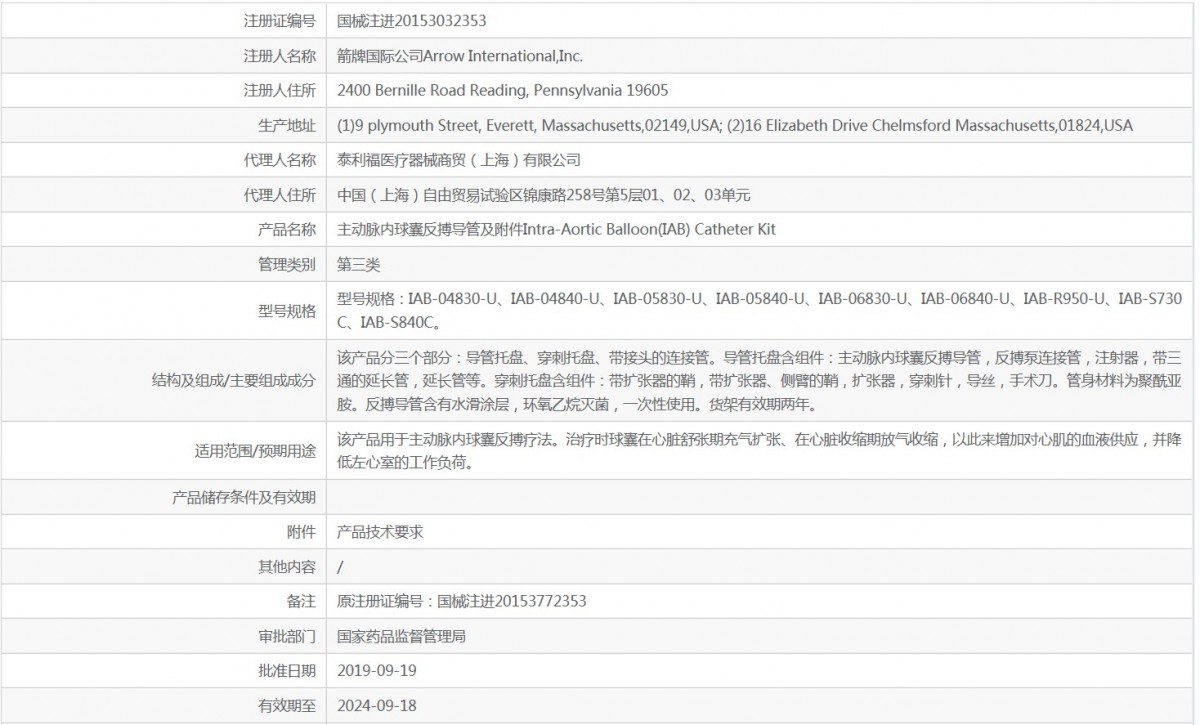The image size is (1200, 725).
Task: Click the 注册人住所 label
Action: coord(280,90)
